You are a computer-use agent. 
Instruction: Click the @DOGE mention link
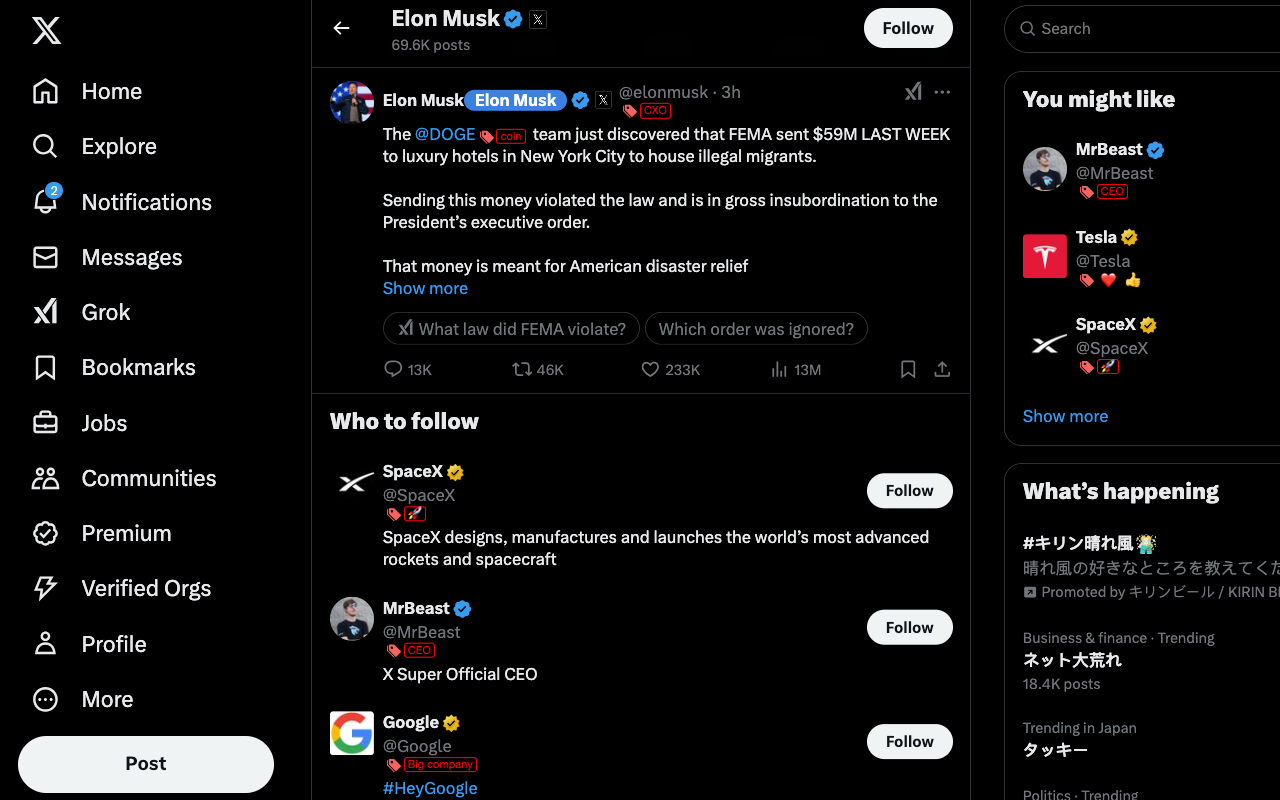445,134
